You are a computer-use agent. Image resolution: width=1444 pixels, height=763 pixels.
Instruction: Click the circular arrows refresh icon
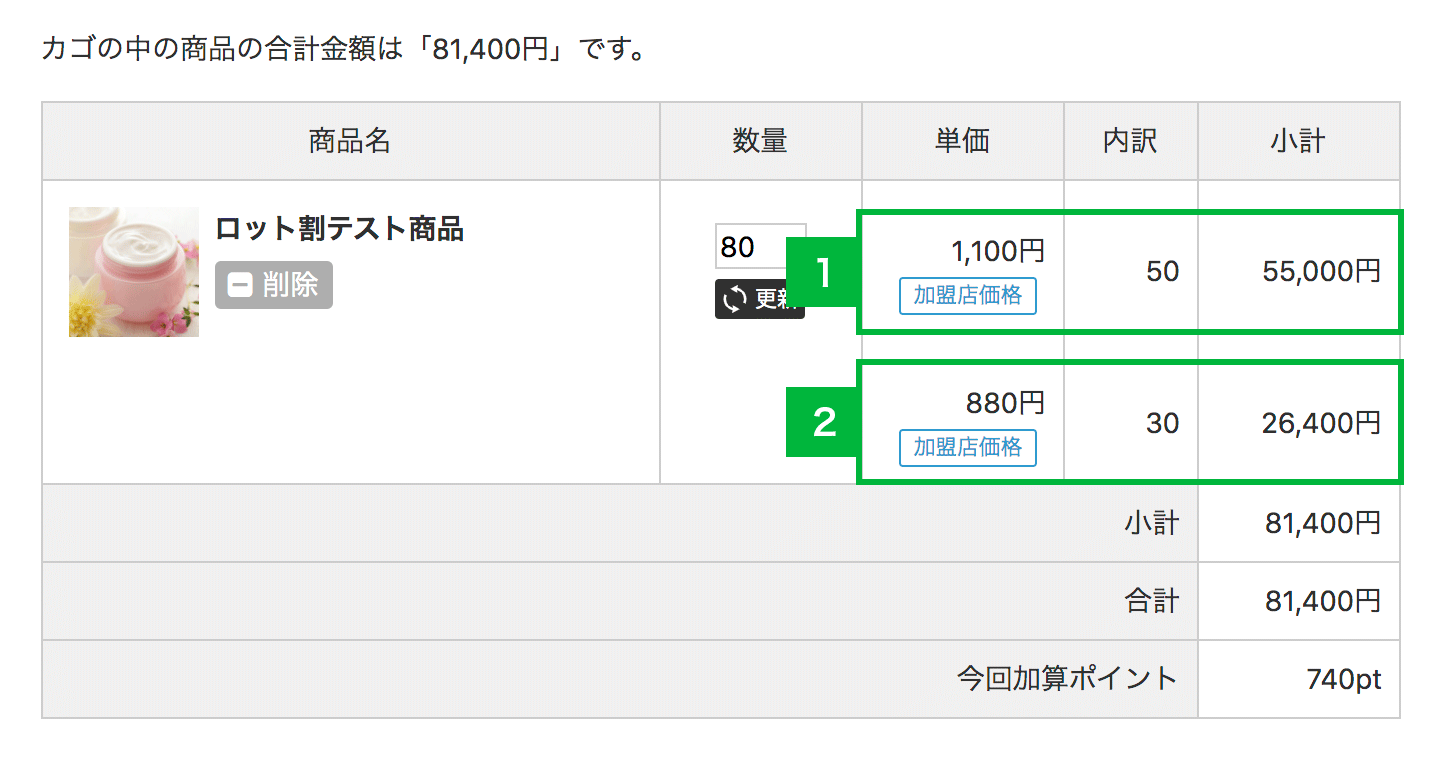(x=735, y=299)
